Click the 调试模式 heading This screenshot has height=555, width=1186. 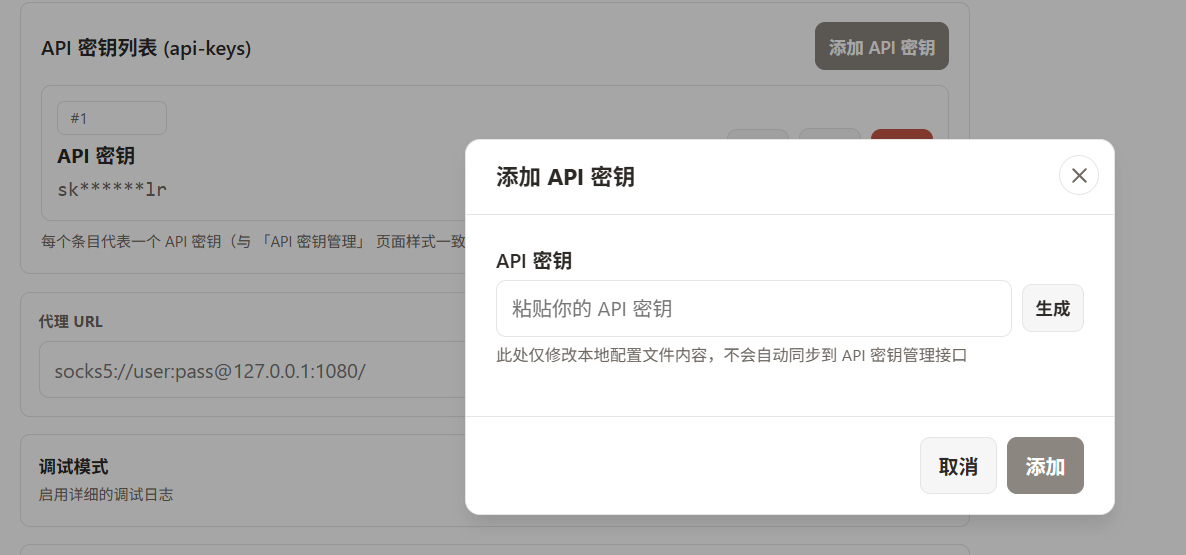pos(73,467)
